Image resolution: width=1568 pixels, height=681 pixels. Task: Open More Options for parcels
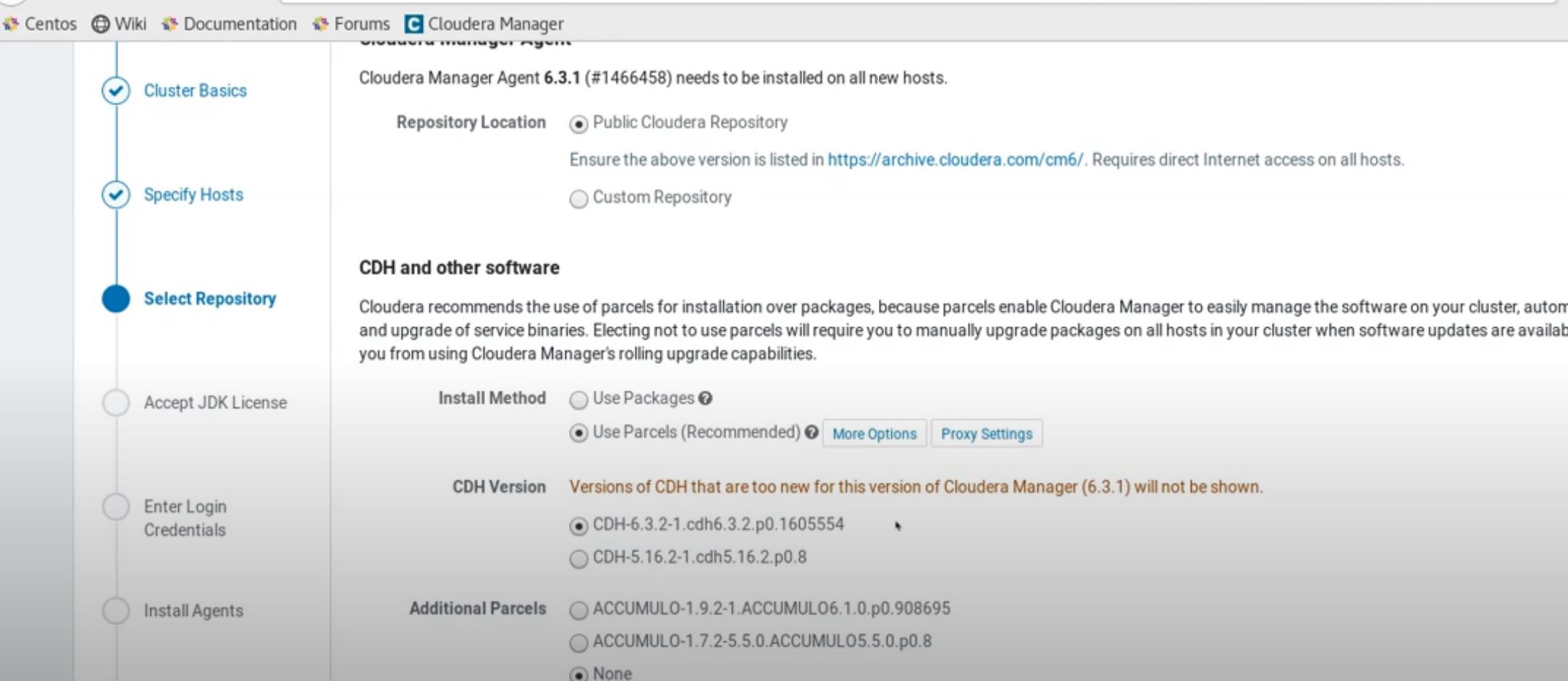coord(874,433)
